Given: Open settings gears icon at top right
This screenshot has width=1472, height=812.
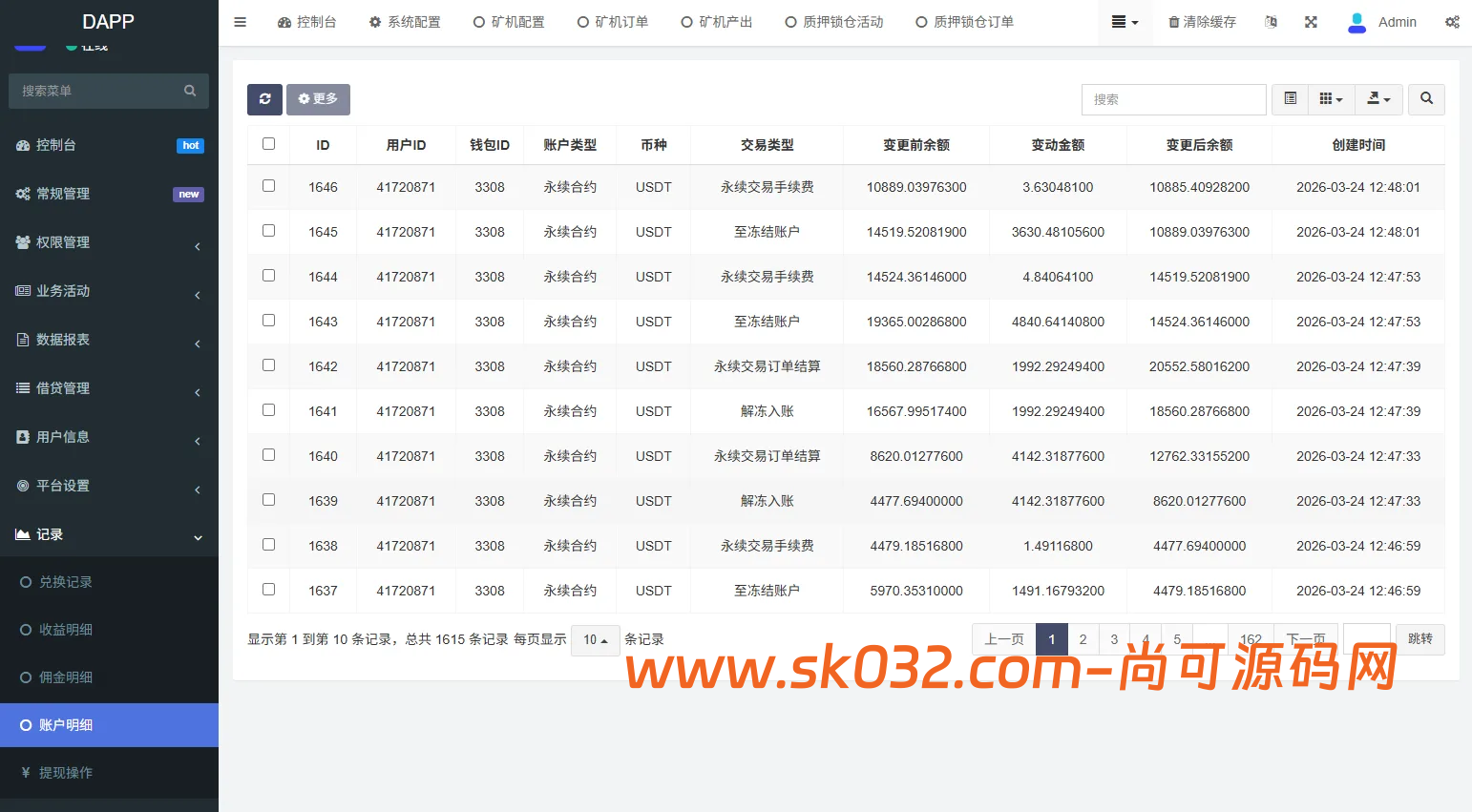Looking at the screenshot, I should (1452, 22).
